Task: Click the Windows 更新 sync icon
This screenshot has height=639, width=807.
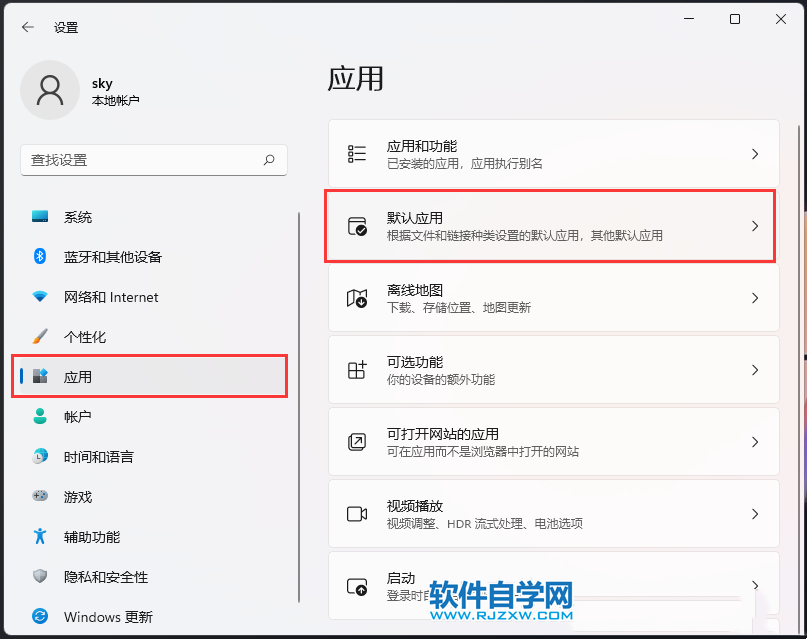Action: [x=40, y=617]
